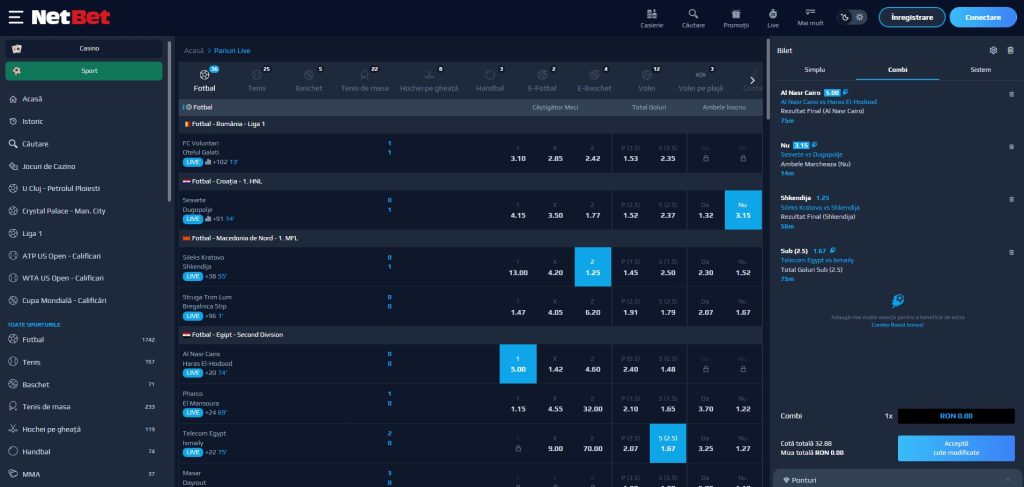Click the Combo Boost rocket icon

tap(897, 301)
